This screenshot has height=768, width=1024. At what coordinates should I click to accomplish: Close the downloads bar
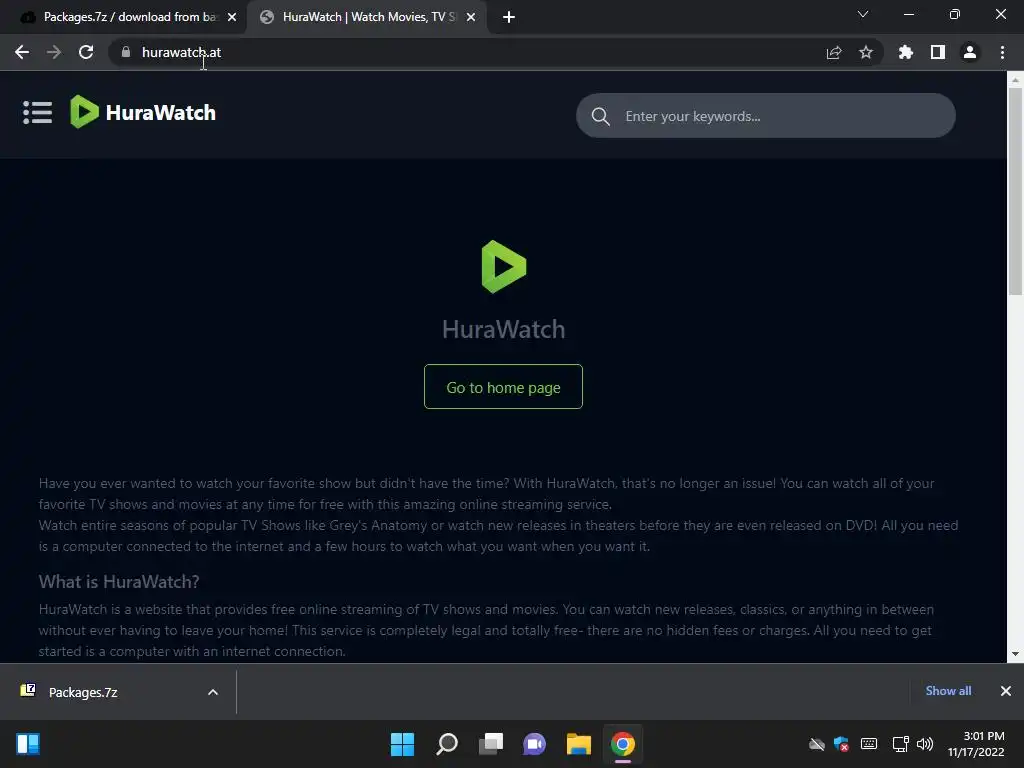click(x=1006, y=691)
